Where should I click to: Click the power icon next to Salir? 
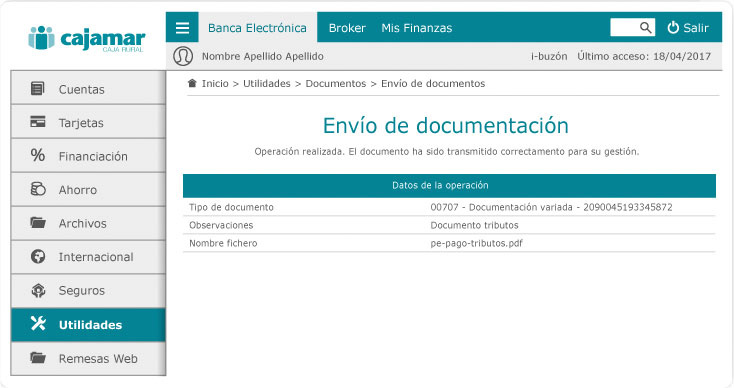tap(673, 28)
